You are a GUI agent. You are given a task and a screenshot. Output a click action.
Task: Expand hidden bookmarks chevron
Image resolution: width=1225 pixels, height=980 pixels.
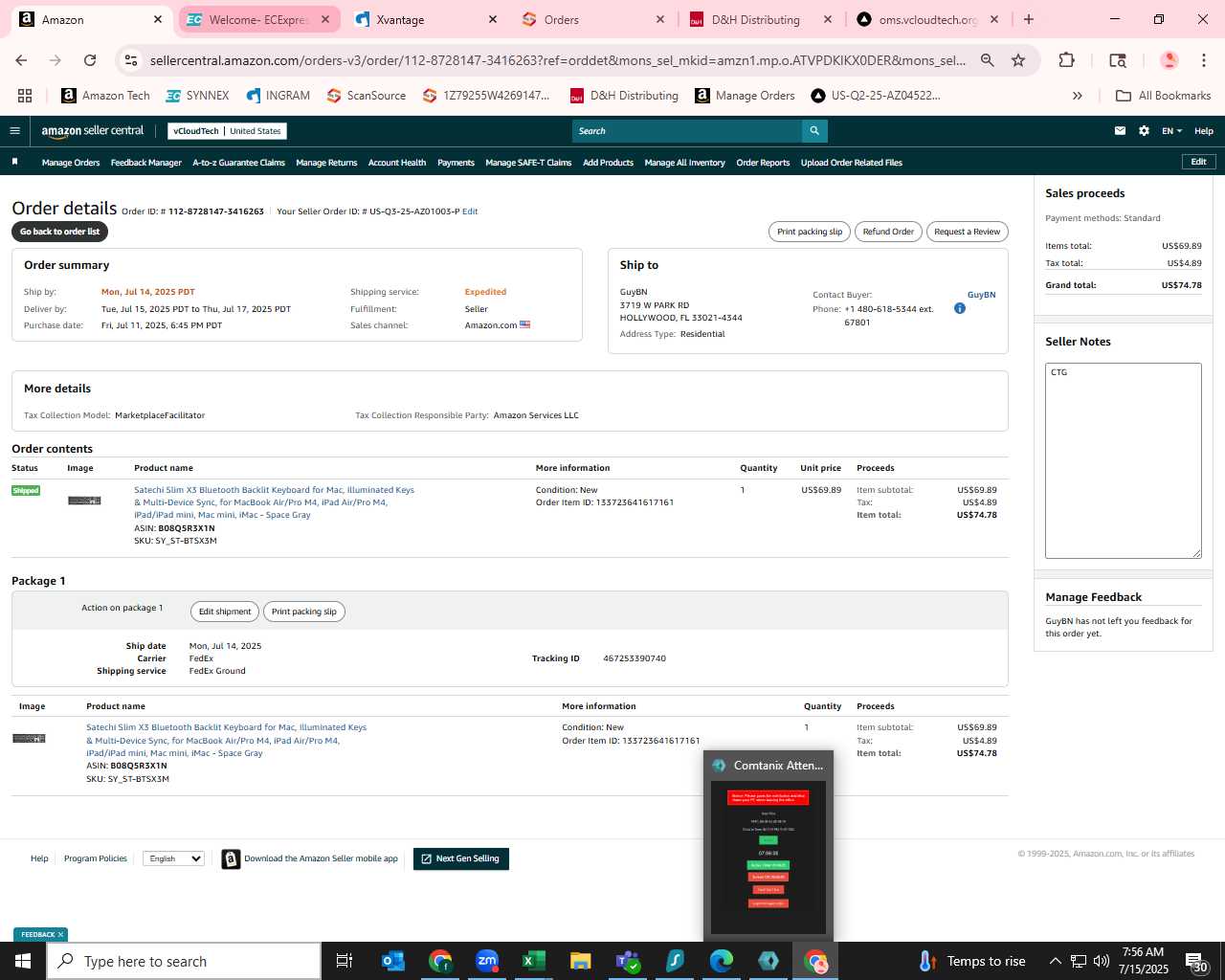pos(1078,96)
